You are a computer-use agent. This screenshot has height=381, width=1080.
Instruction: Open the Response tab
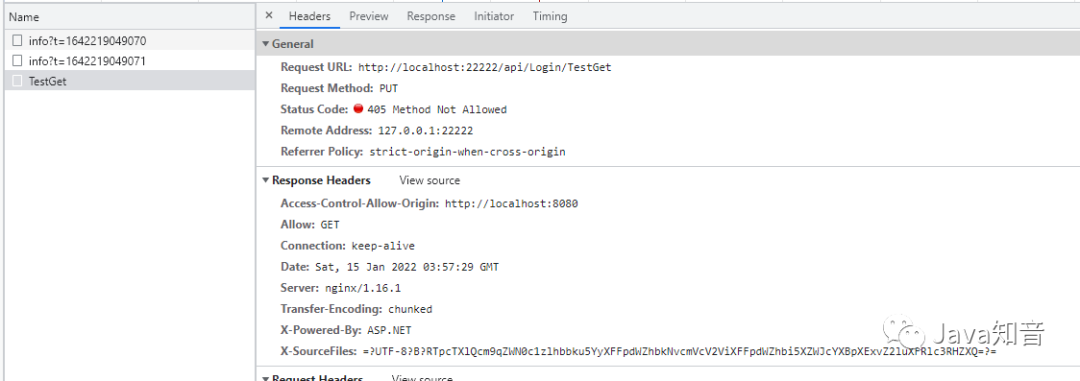[430, 16]
